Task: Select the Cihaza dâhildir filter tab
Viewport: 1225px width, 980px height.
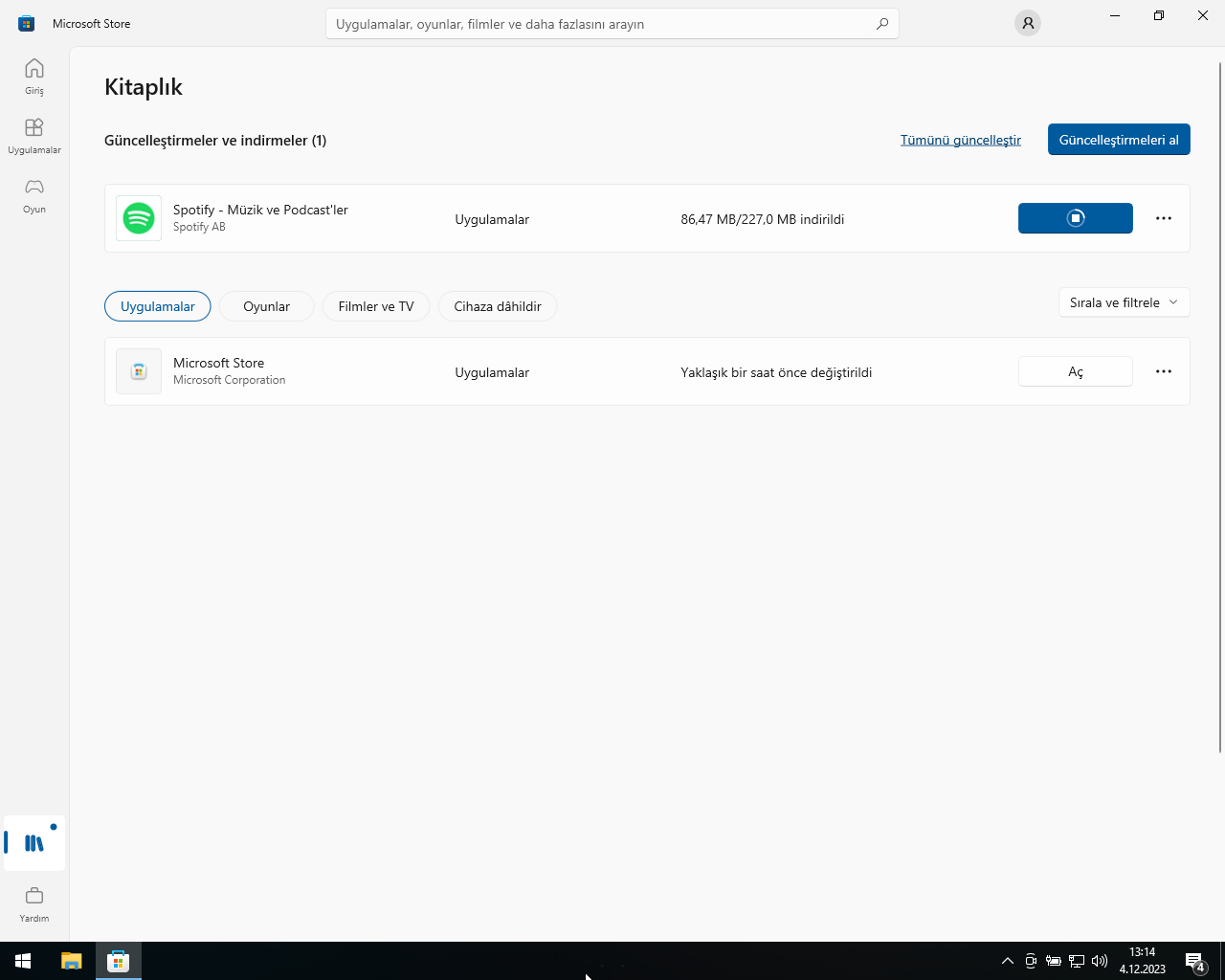Action: point(498,306)
